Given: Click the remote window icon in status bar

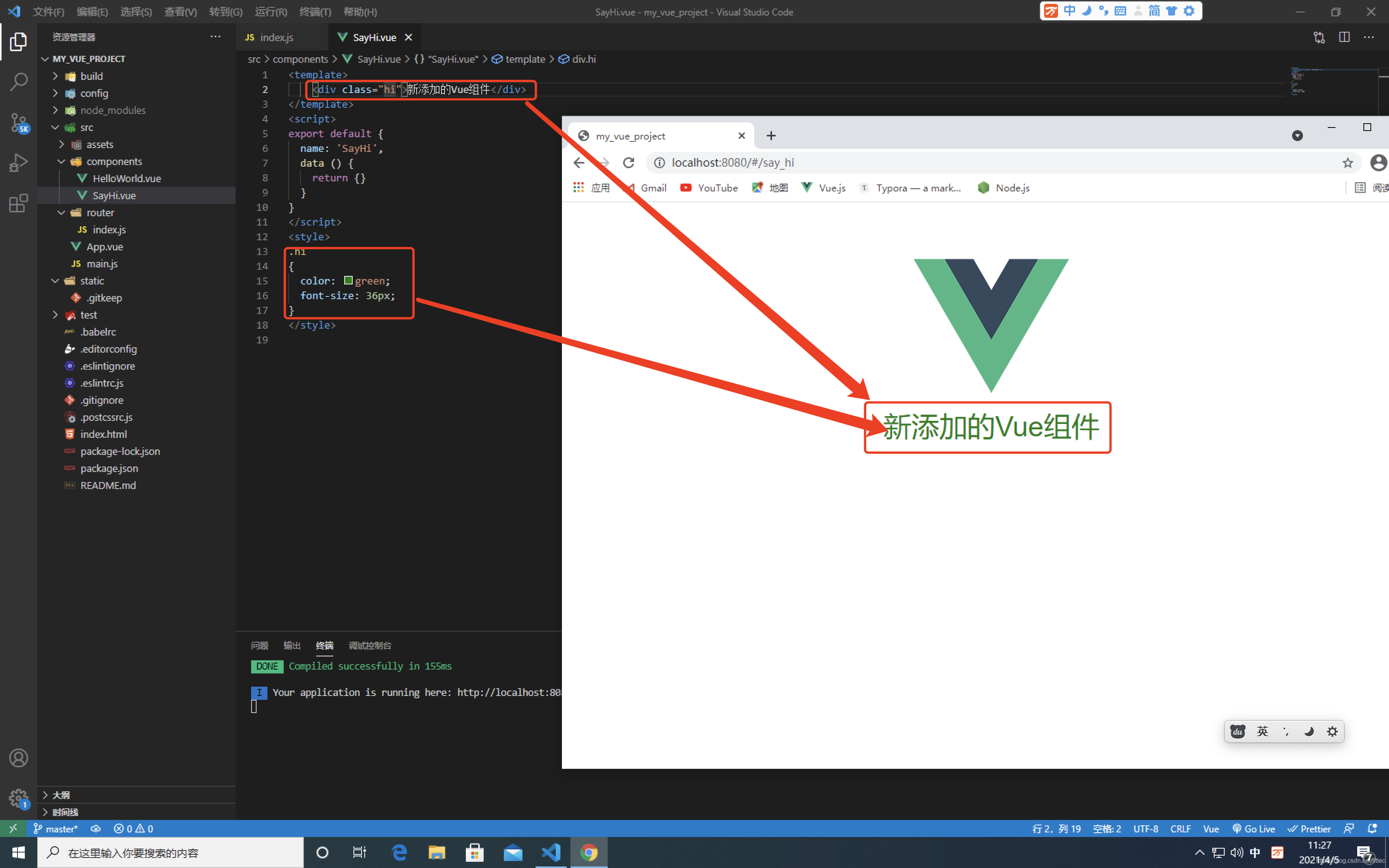Looking at the screenshot, I should coord(13,828).
